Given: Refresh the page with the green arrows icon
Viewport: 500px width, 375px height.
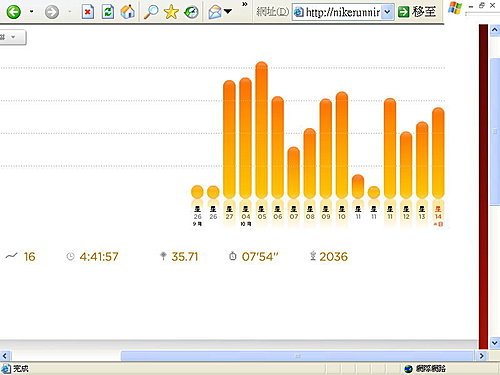Looking at the screenshot, I should 108,12.
